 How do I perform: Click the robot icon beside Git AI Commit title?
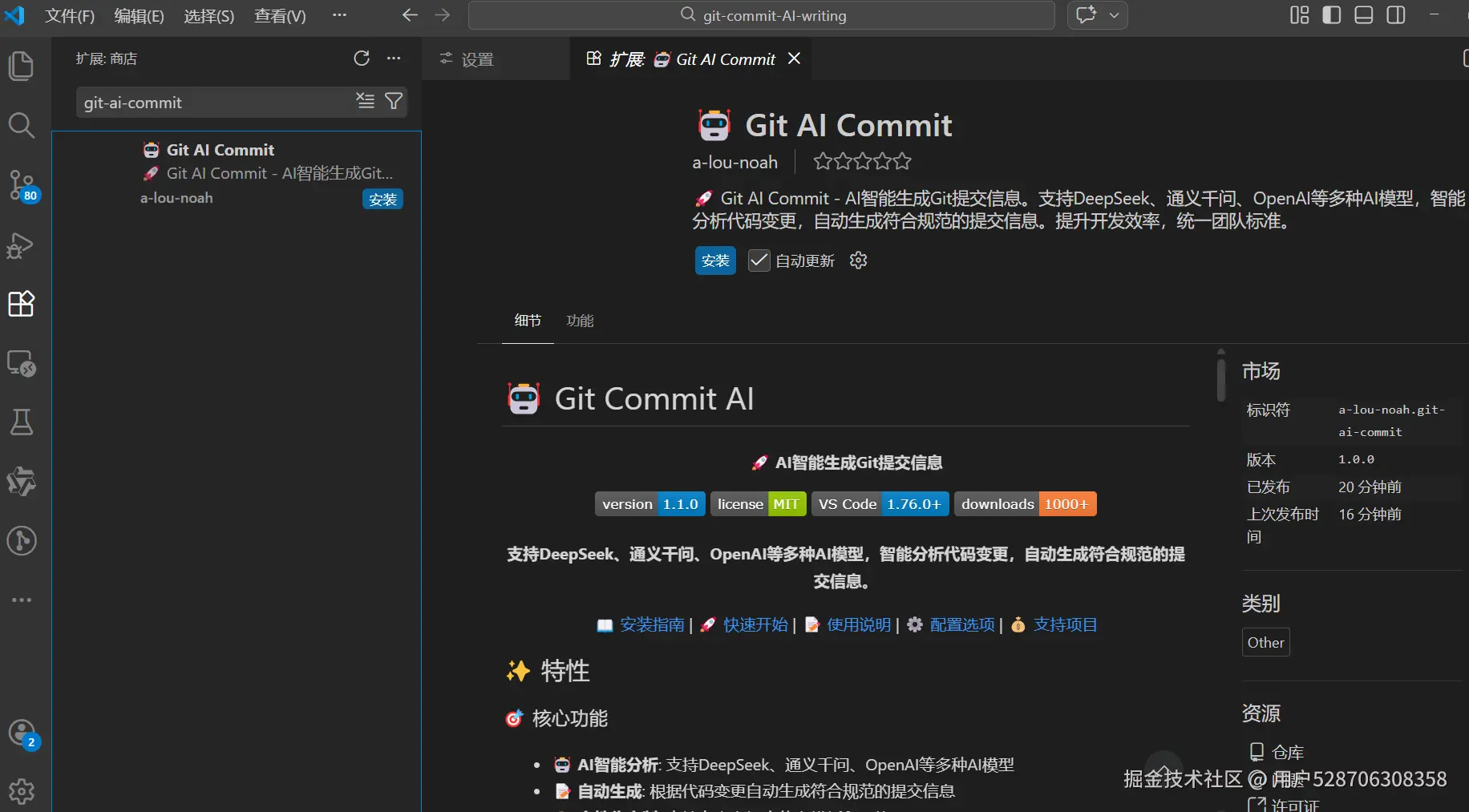pyautogui.click(x=714, y=126)
